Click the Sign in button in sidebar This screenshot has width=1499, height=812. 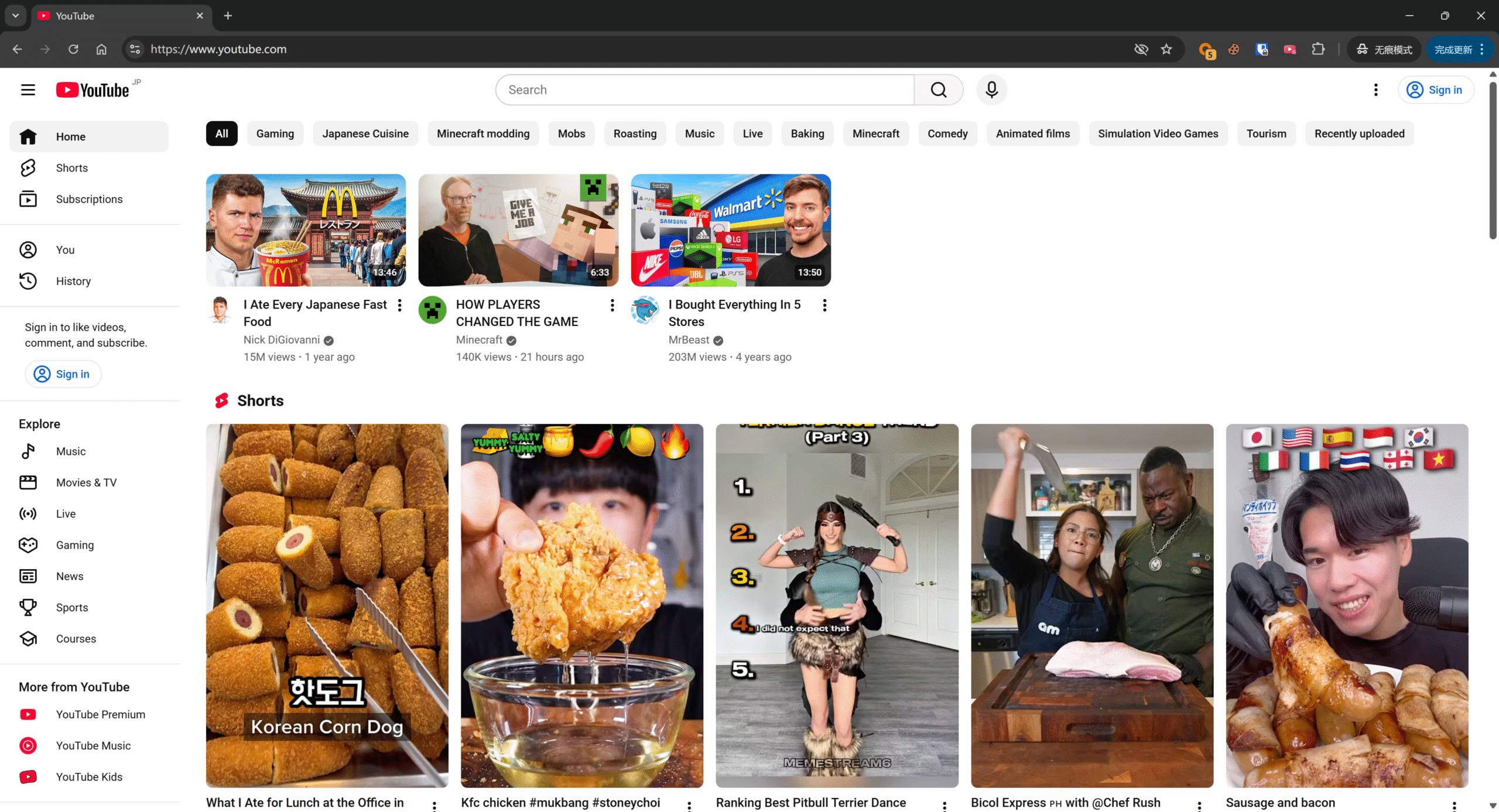[63, 374]
